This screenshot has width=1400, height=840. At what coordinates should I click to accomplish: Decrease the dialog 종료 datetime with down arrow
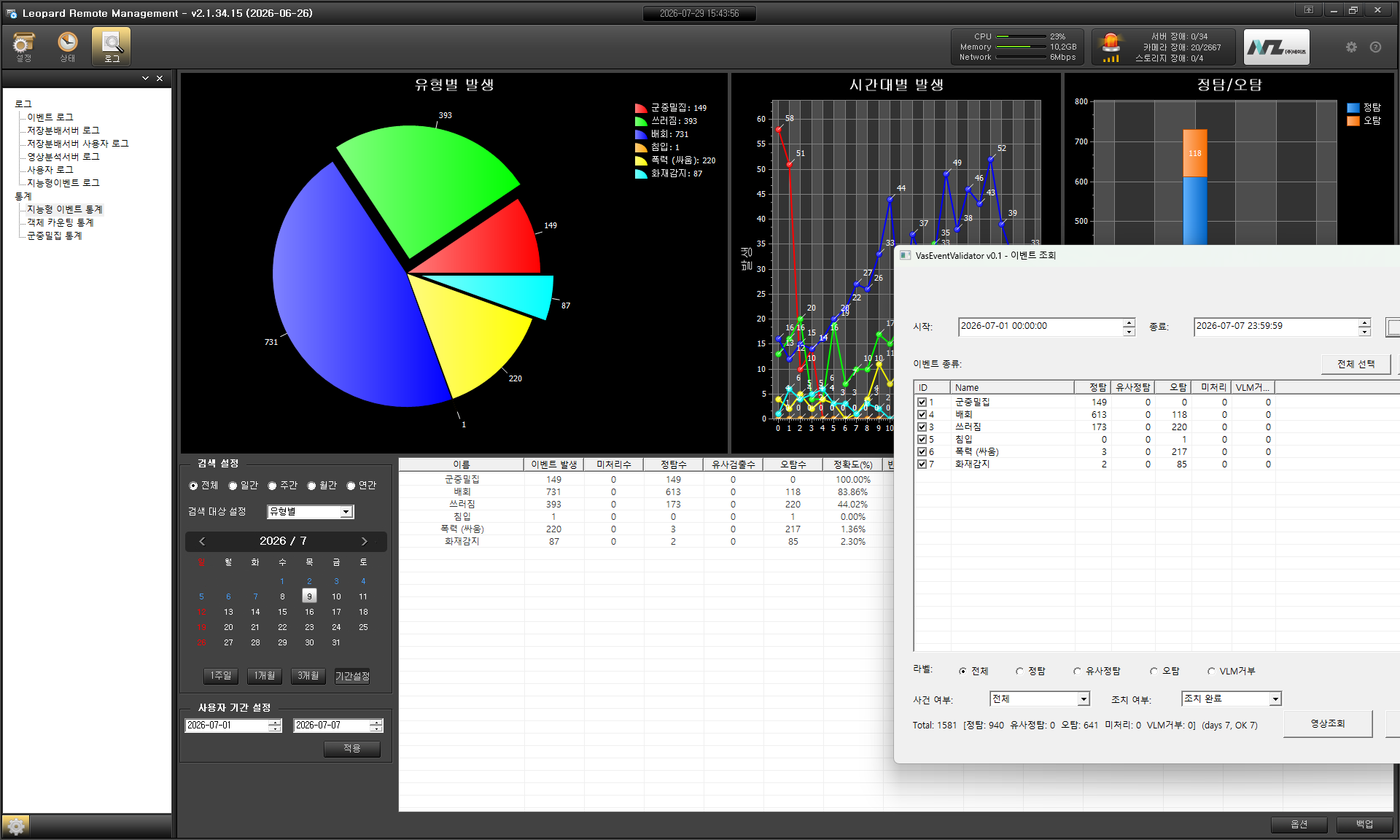point(1364,332)
